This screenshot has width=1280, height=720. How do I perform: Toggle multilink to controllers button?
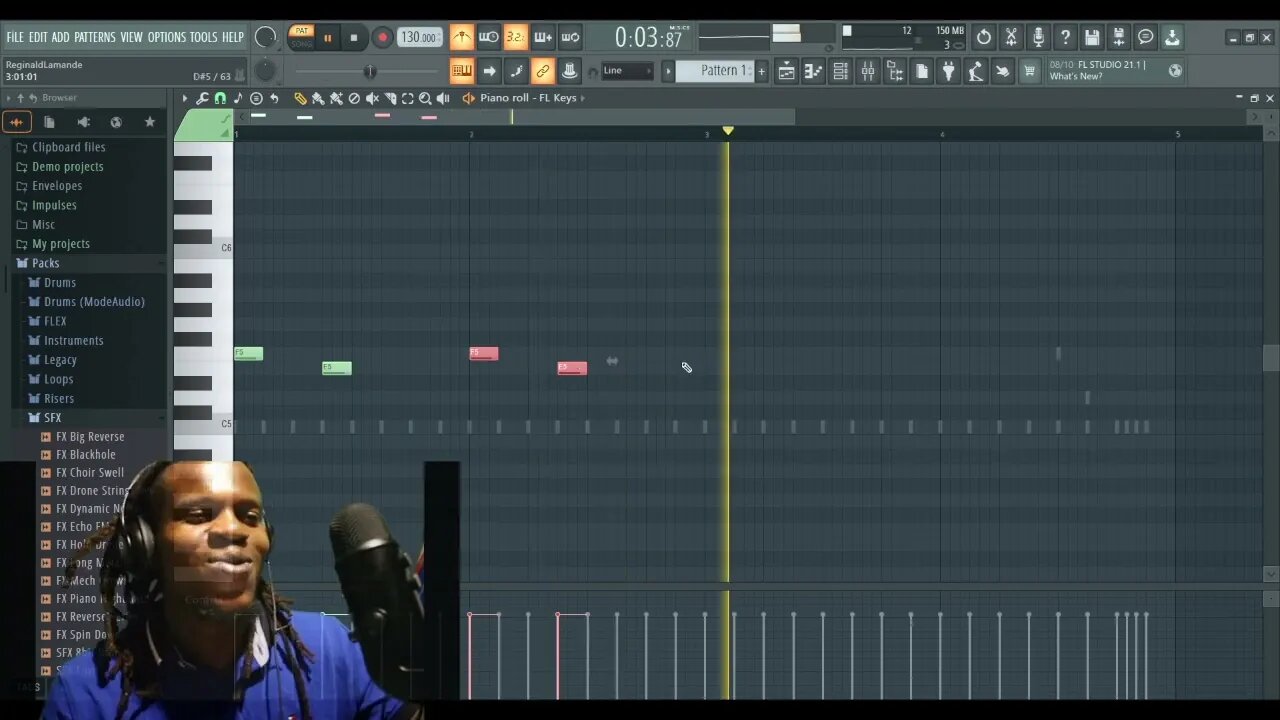pyautogui.click(x=570, y=71)
